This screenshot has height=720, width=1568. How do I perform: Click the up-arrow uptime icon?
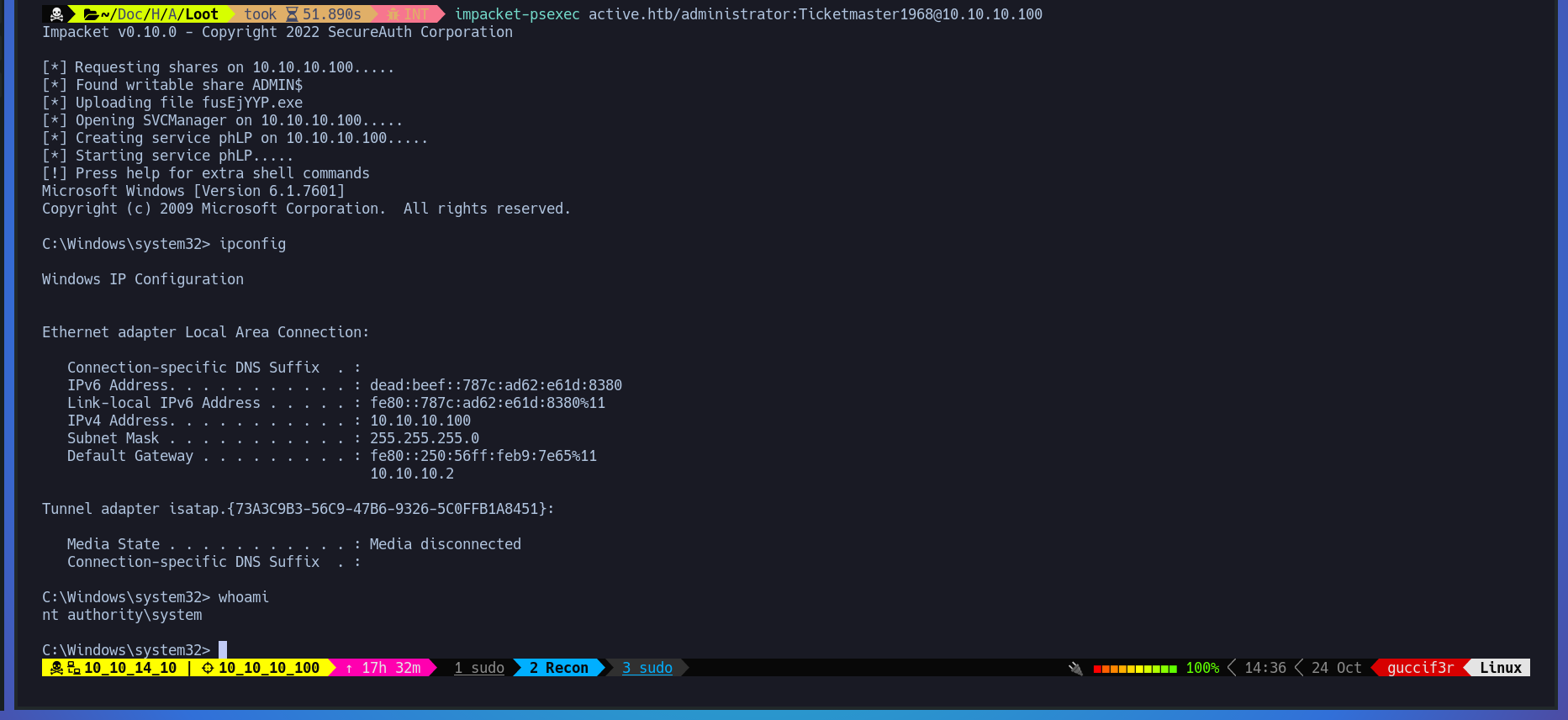[349, 669]
